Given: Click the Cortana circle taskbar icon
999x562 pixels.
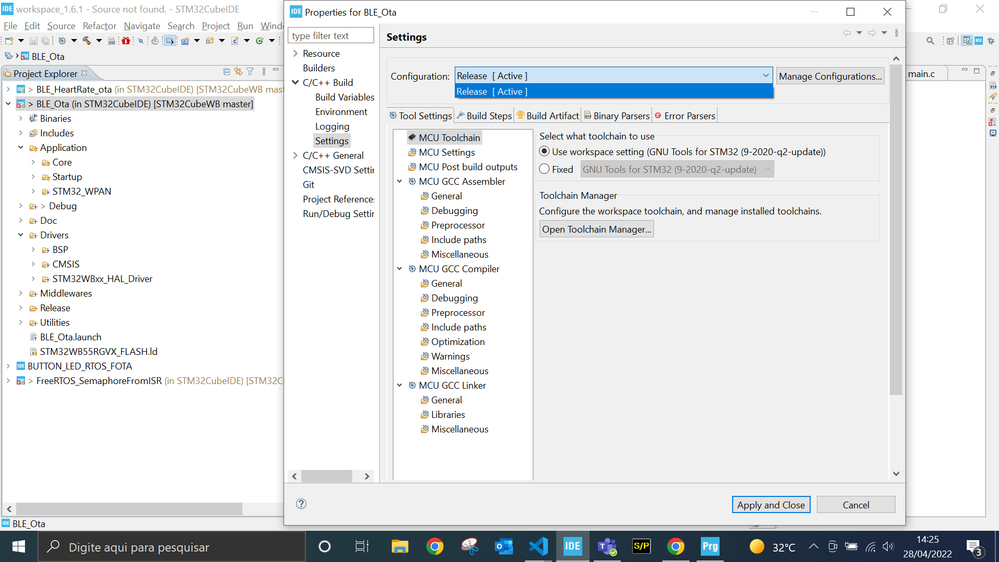Looking at the screenshot, I should (324, 547).
